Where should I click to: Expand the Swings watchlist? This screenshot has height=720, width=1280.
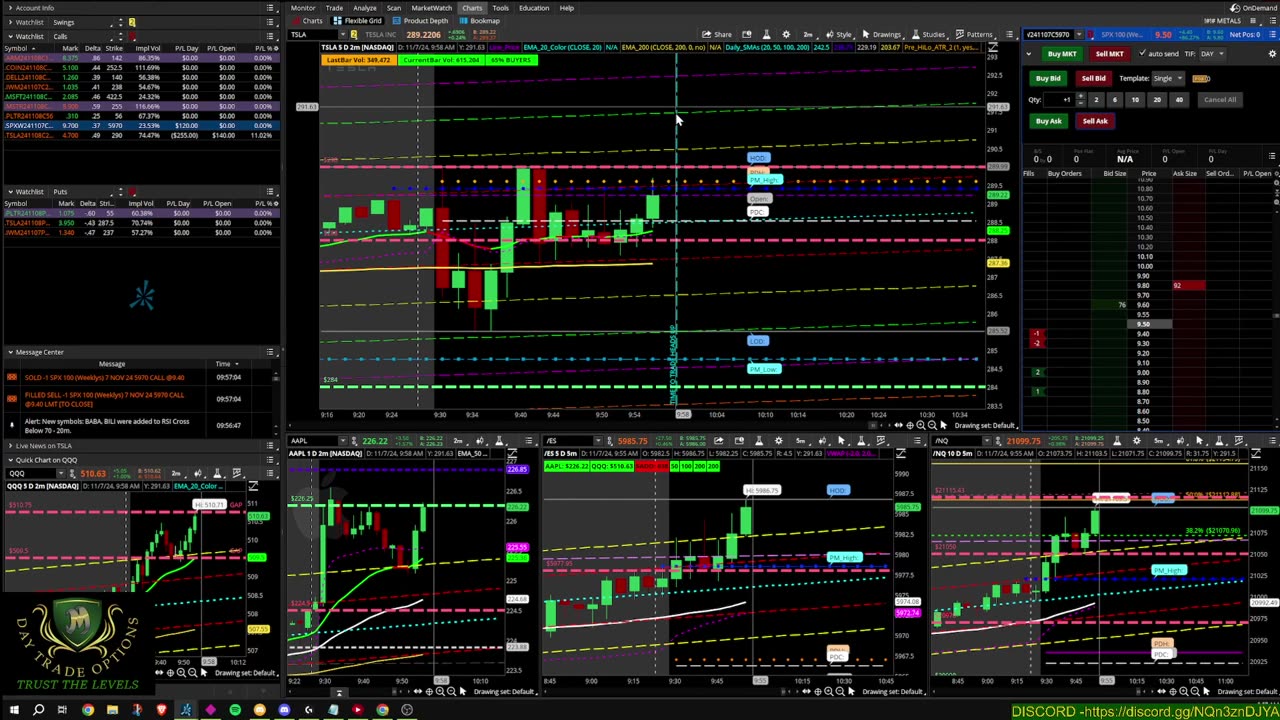[x=9, y=22]
